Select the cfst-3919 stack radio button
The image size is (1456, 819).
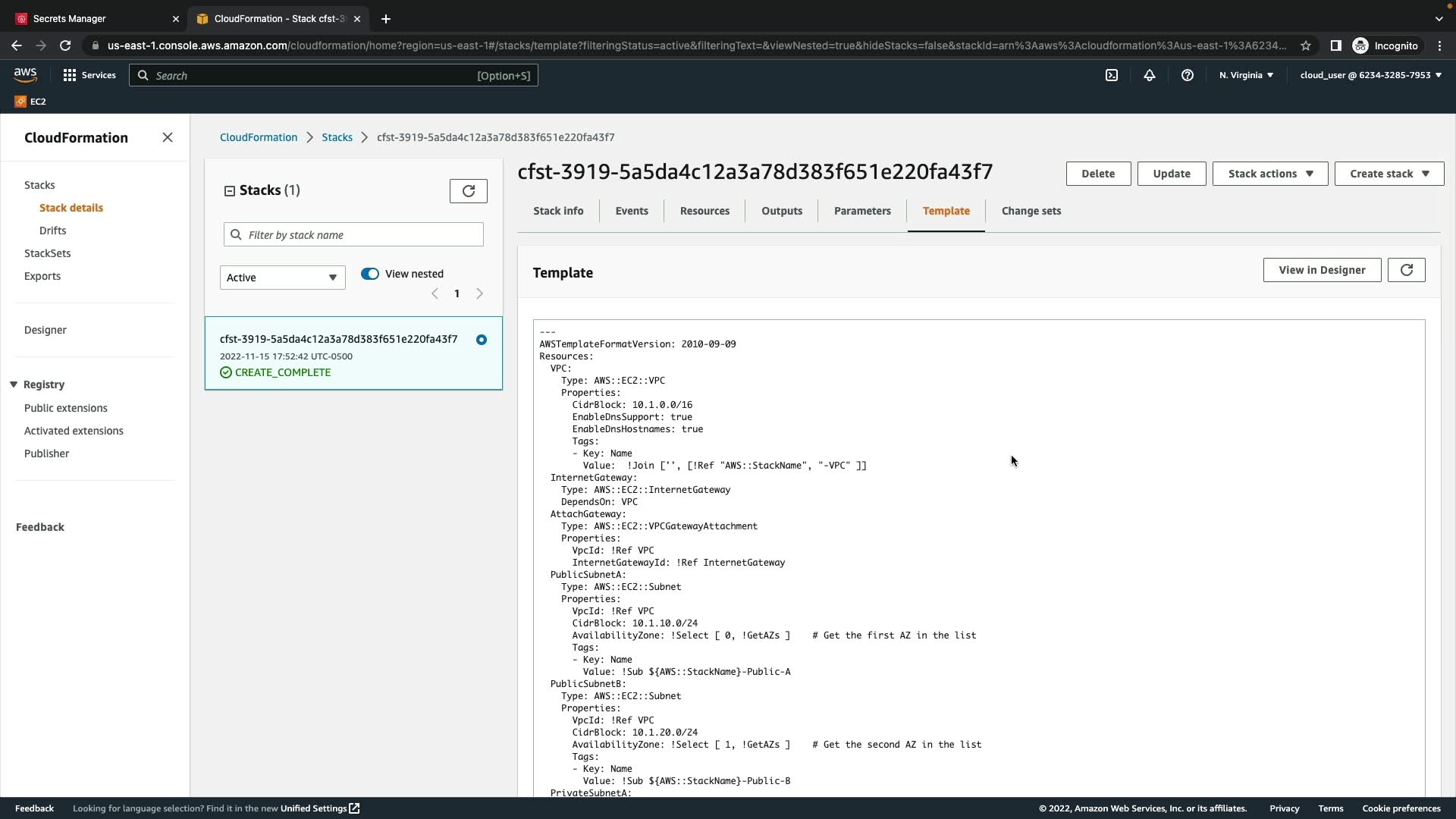[482, 340]
